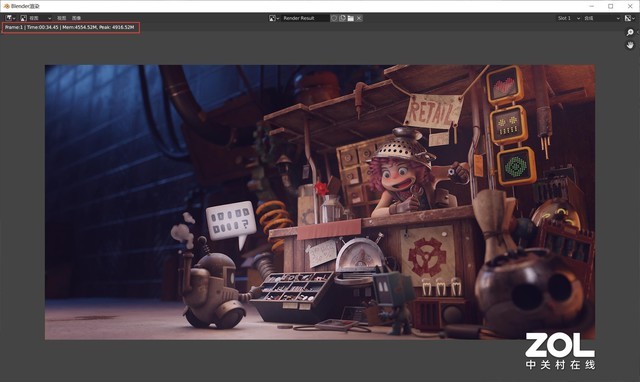Open the view mode dropdown beside image icon

tap(40, 18)
